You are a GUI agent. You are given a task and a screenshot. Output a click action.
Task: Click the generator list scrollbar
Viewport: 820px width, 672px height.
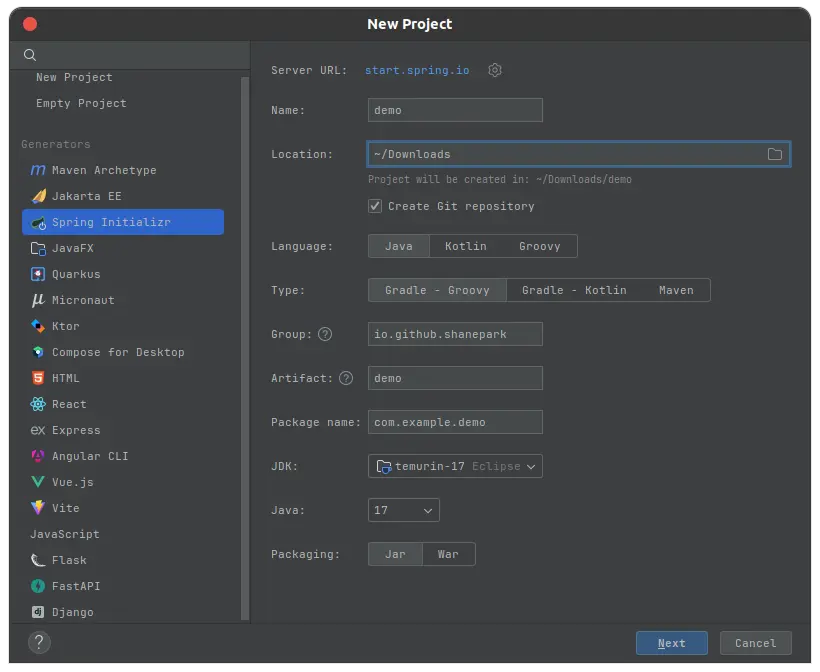[x=245, y=349]
